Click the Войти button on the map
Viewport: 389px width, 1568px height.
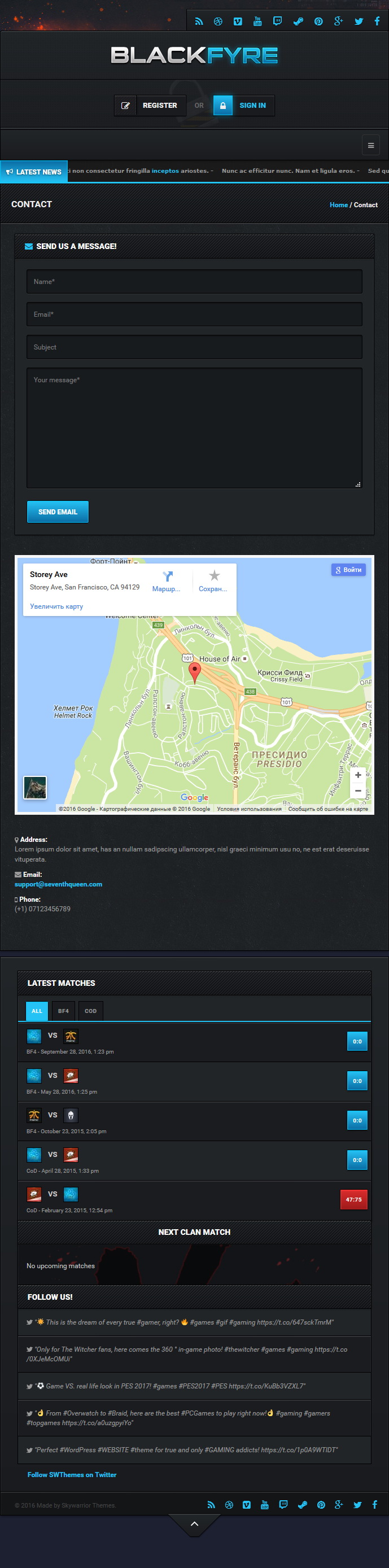[x=349, y=570]
